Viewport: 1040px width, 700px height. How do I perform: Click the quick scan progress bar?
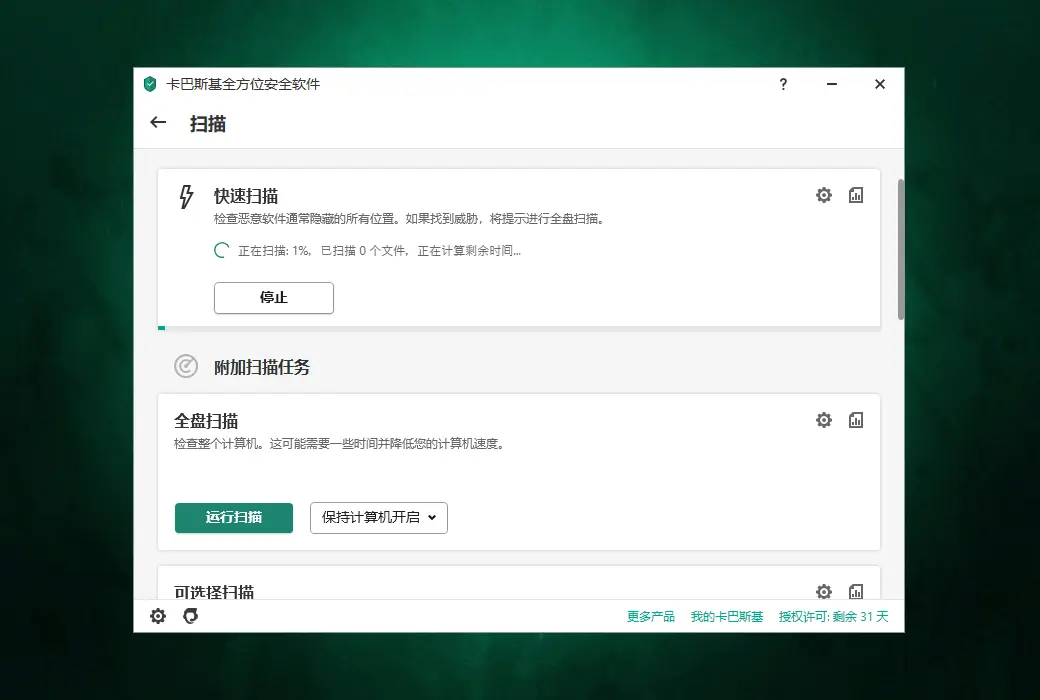coord(519,328)
